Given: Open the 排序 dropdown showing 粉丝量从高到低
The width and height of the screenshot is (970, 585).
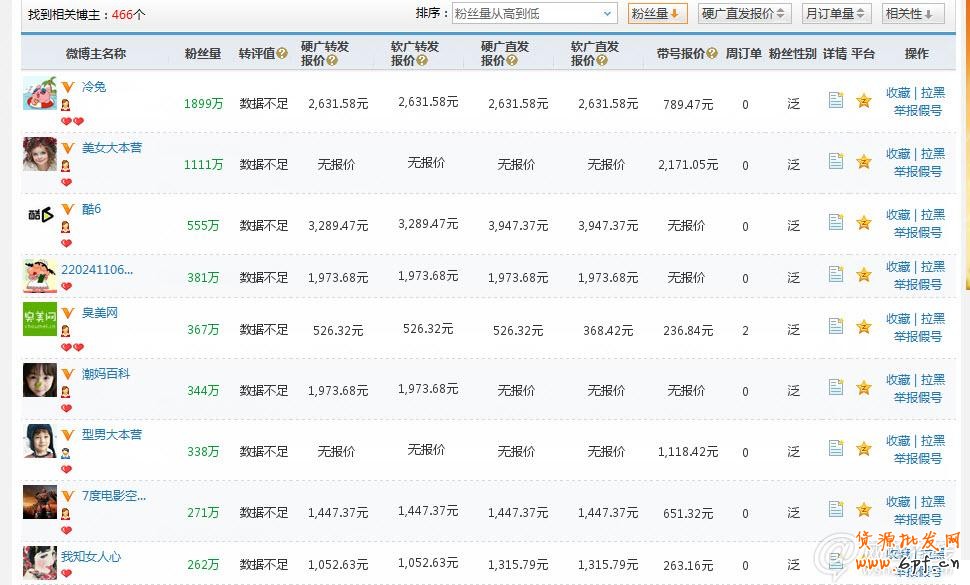Looking at the screenshot, I should coord(533,13).
